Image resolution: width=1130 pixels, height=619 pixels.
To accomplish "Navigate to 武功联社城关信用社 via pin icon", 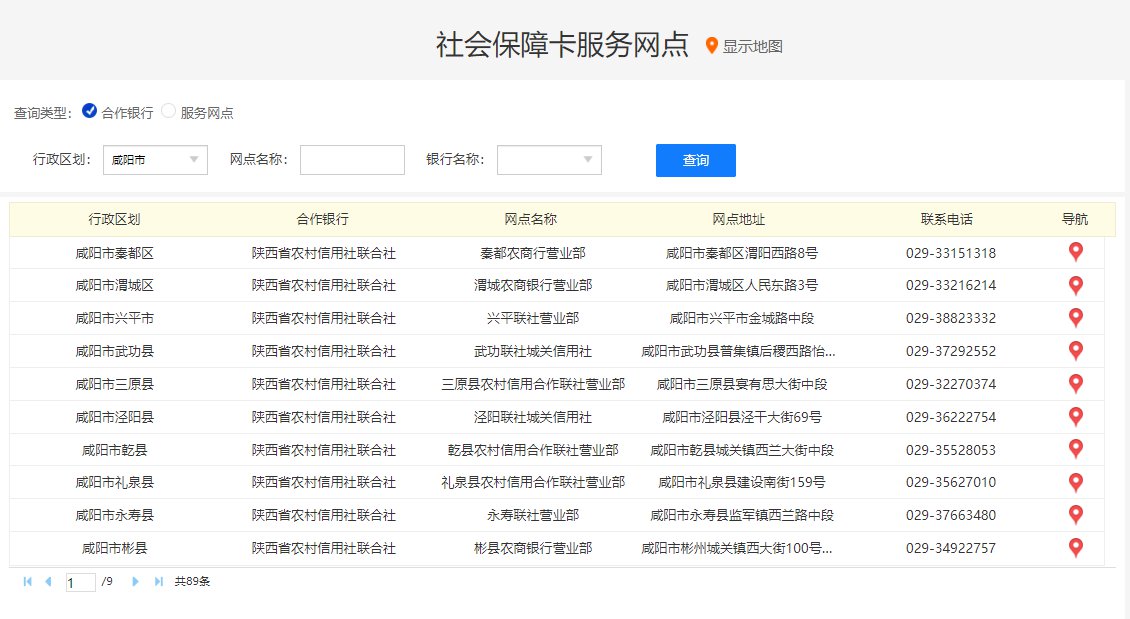I will (x=1076, y=351).
